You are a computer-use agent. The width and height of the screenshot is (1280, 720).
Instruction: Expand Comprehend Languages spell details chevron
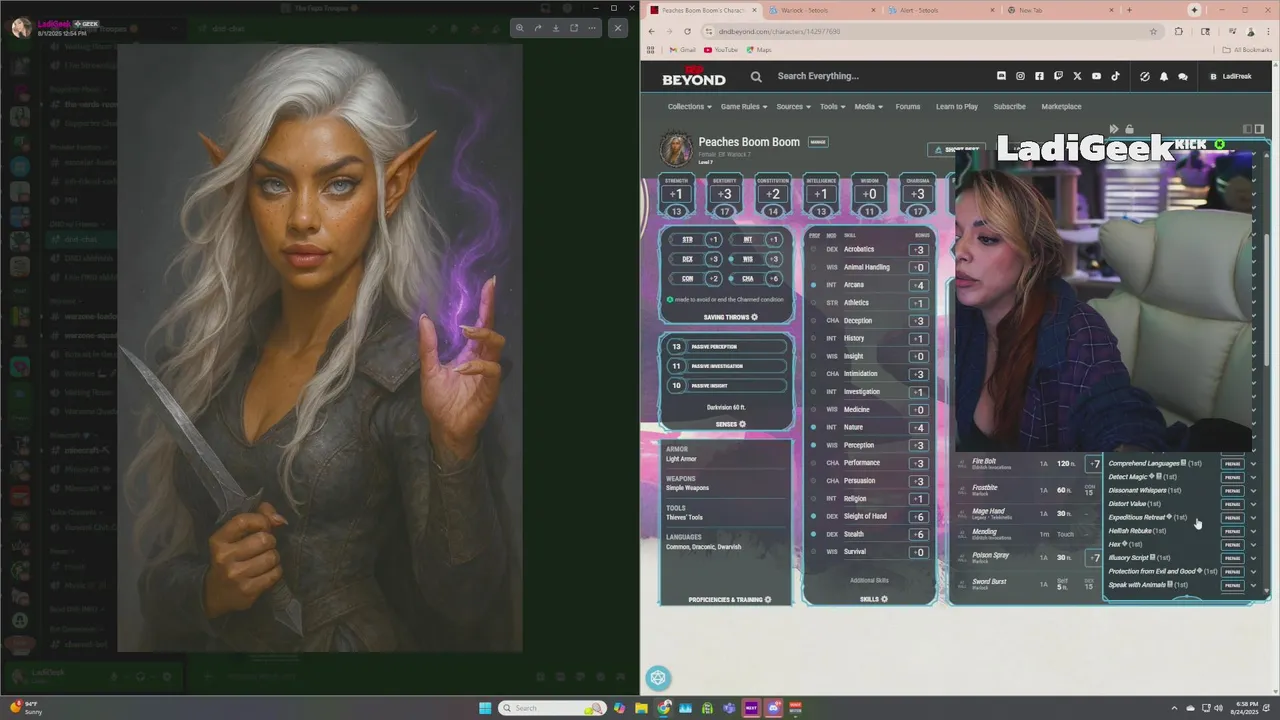[1253, 464]
